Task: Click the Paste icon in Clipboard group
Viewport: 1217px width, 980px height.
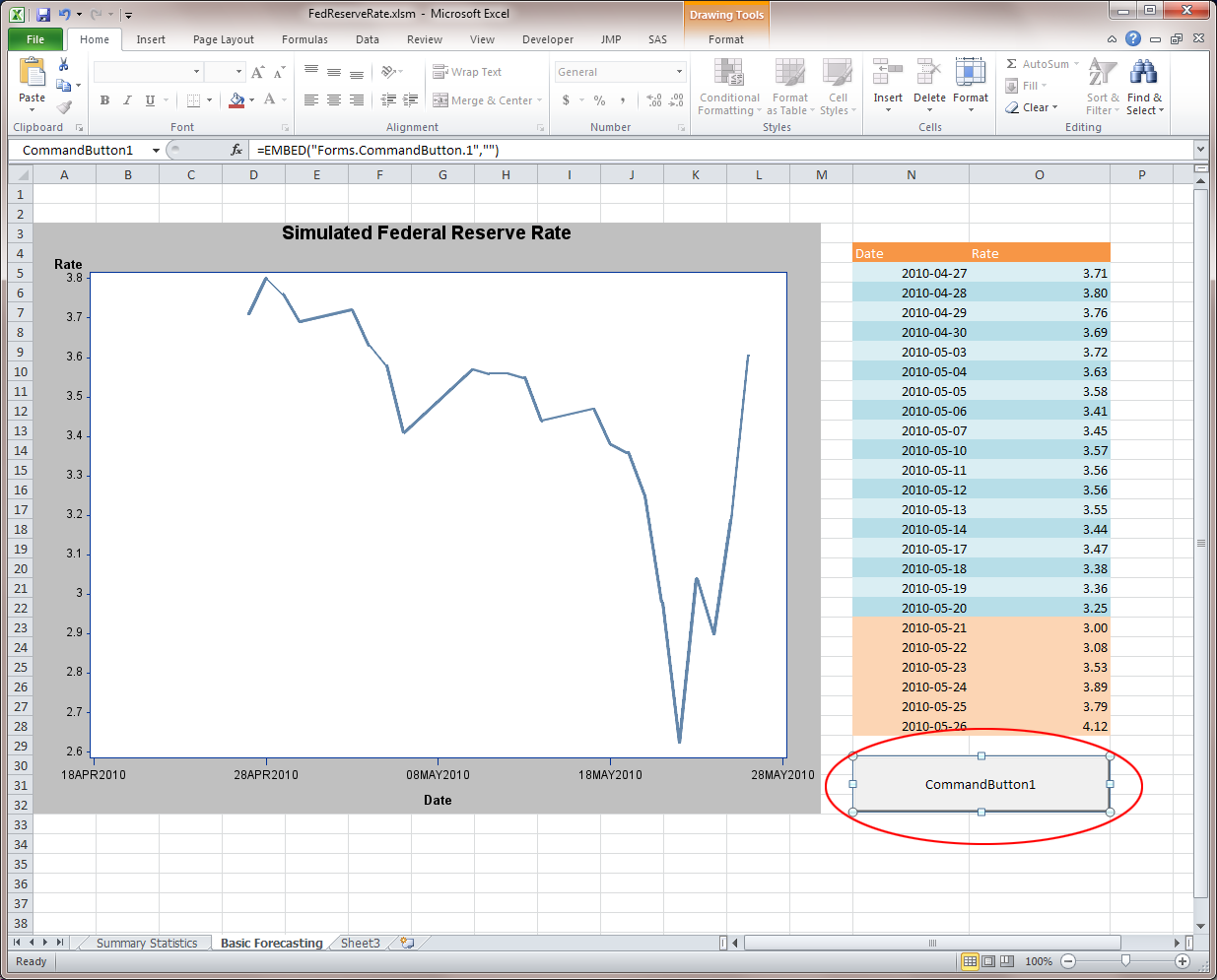Action: coord(32,74)
